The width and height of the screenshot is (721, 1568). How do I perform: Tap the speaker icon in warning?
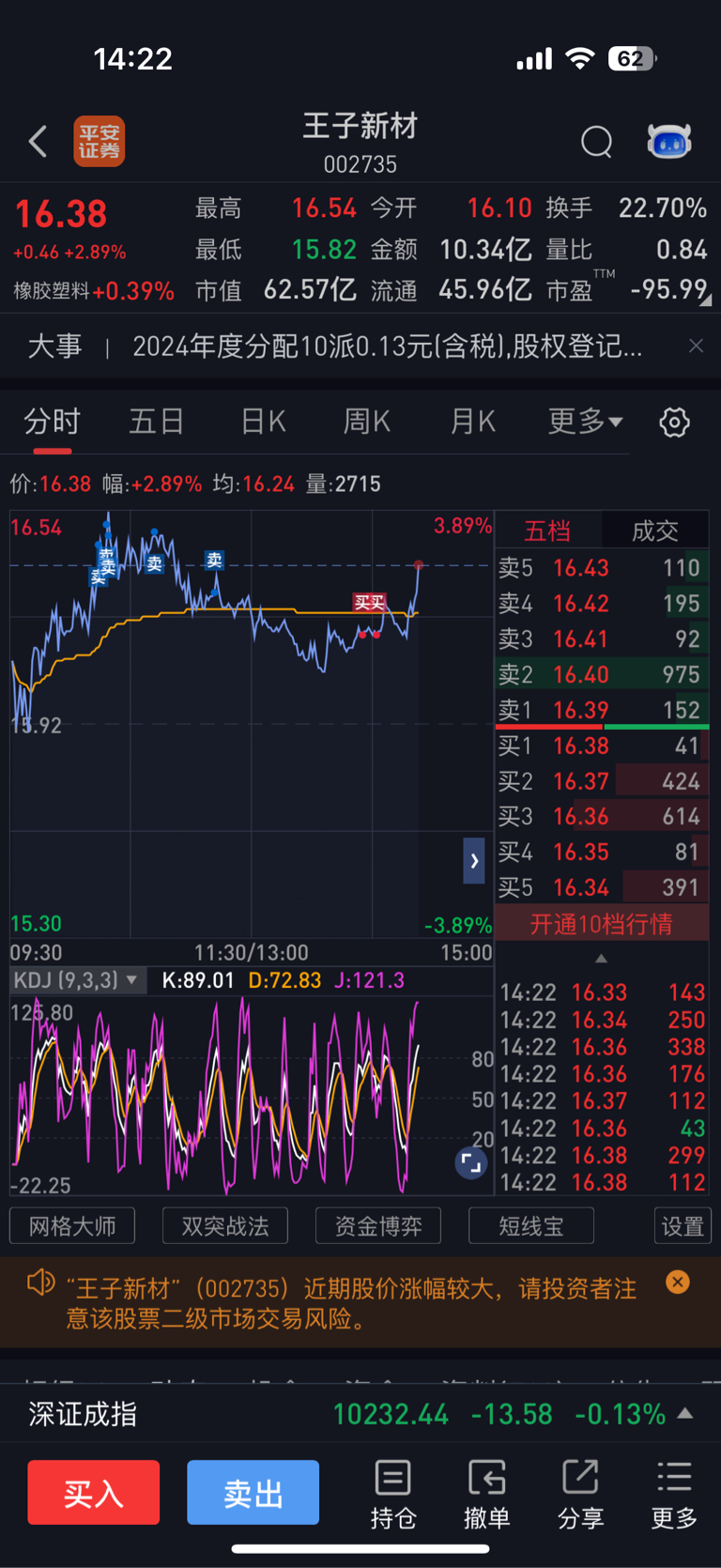[x=40, y=1282]
